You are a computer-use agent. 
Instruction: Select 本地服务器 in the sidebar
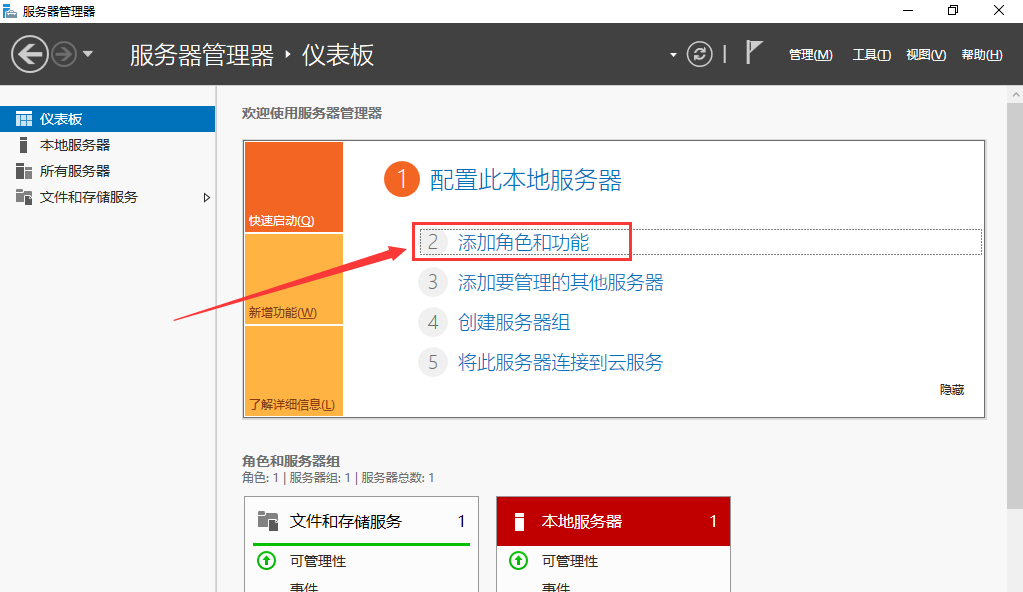[108, 145]
